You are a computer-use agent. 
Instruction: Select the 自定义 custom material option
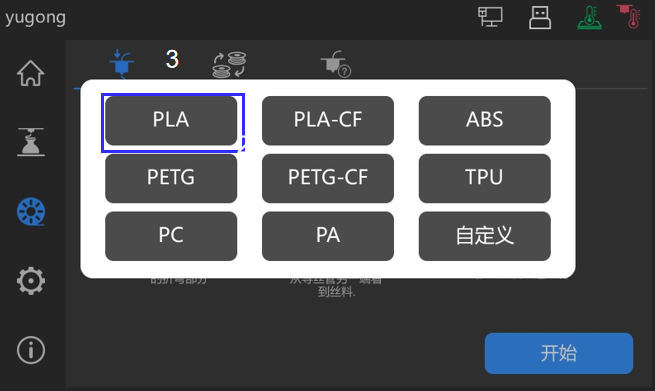coord(485,236)
